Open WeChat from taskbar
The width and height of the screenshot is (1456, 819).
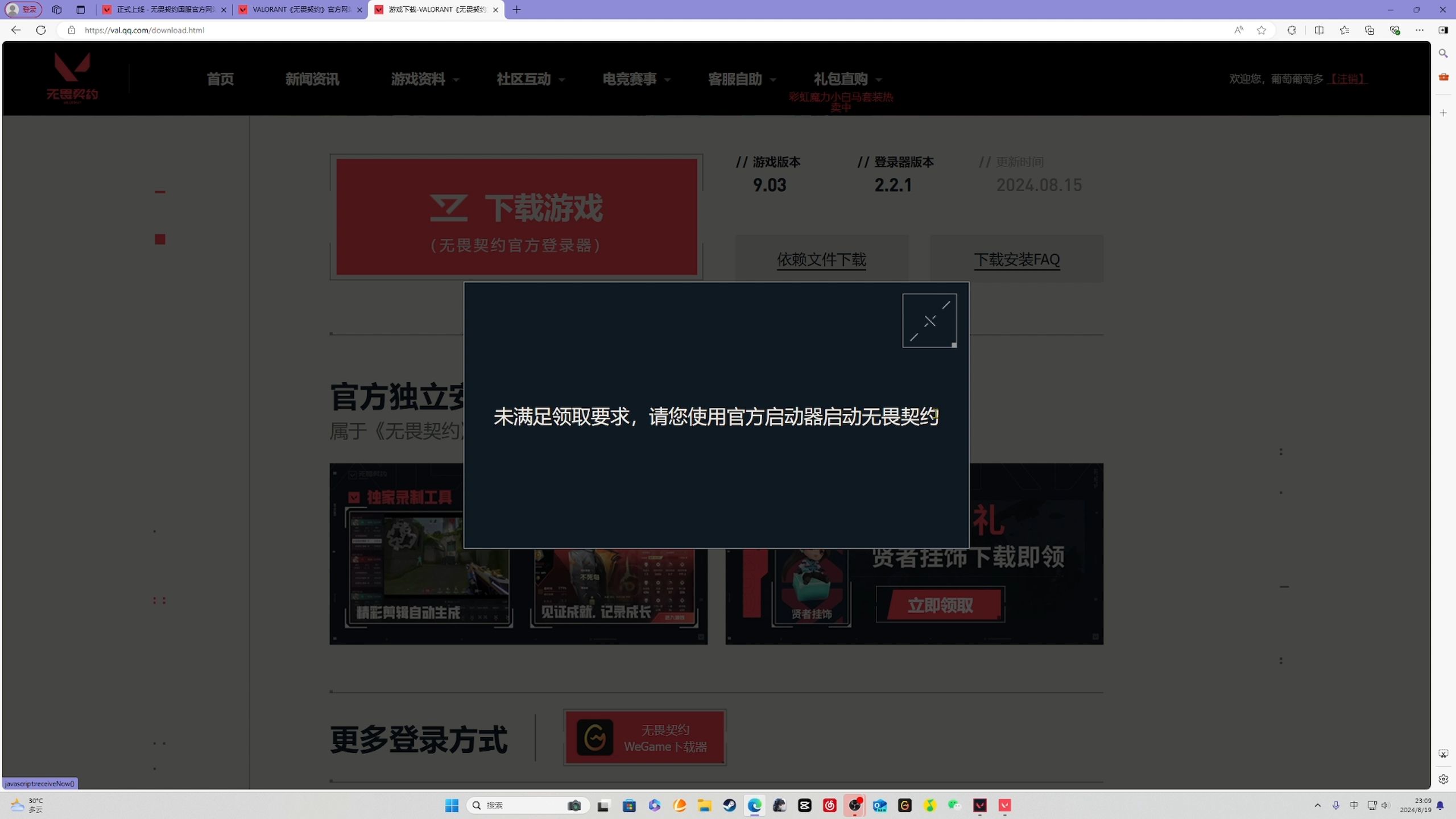[954, 805]
